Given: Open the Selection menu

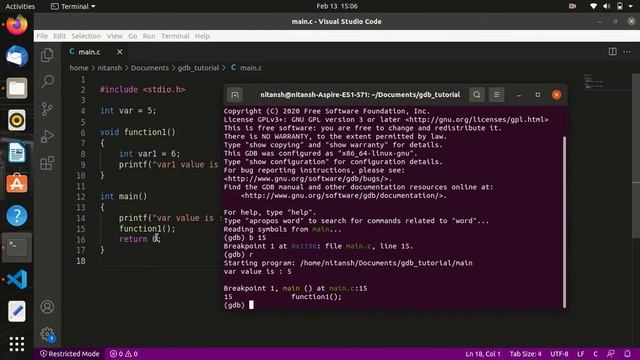Looking at the screenshot, I should click(86, 36).
